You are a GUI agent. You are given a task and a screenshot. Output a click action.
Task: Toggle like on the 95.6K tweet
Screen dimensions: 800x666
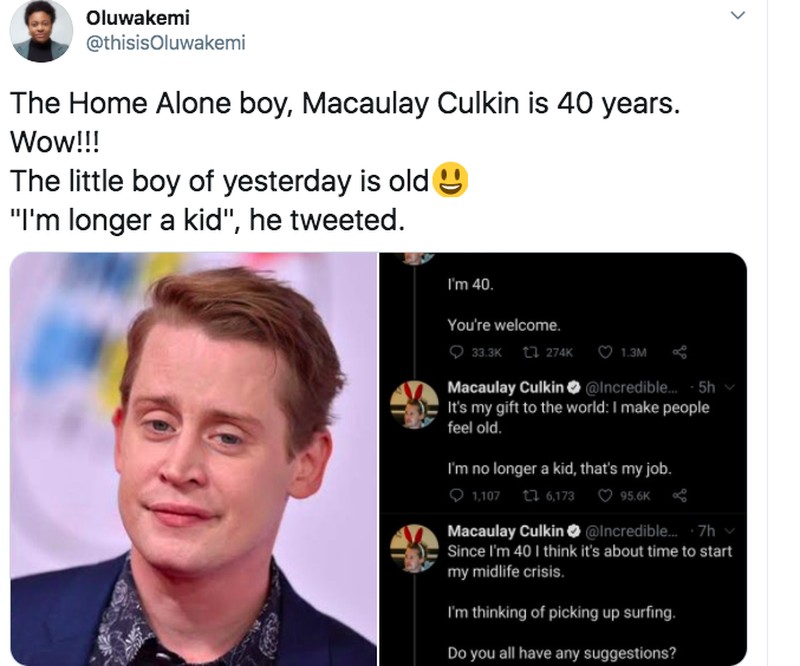pyautogui.click(x=606, y=496)
